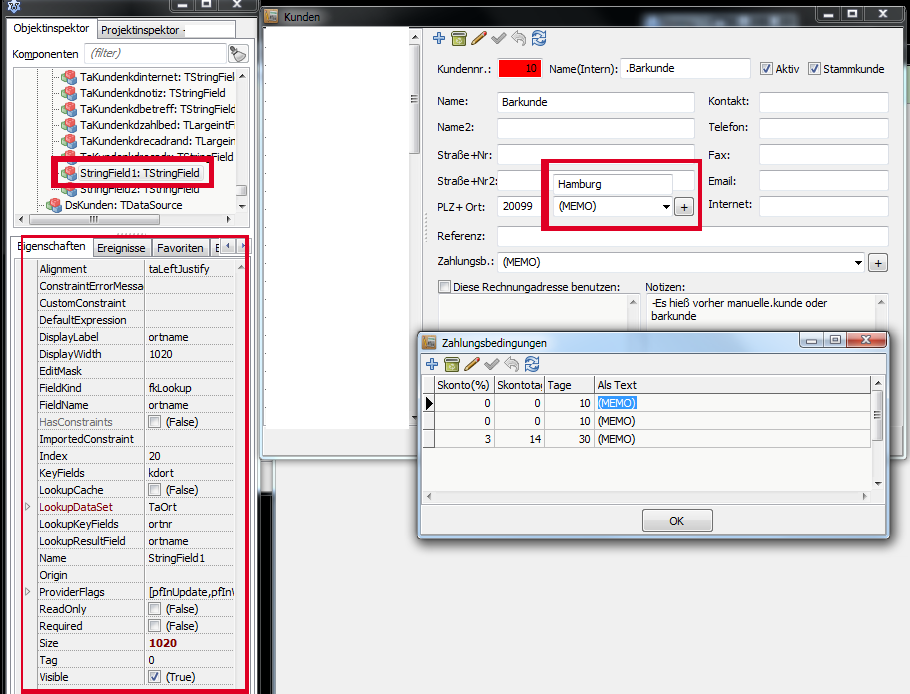Refresh the Zahlungsbedingungen table
Image resolution: width=910 pixels, height=694 pixels.
point(532,364)
